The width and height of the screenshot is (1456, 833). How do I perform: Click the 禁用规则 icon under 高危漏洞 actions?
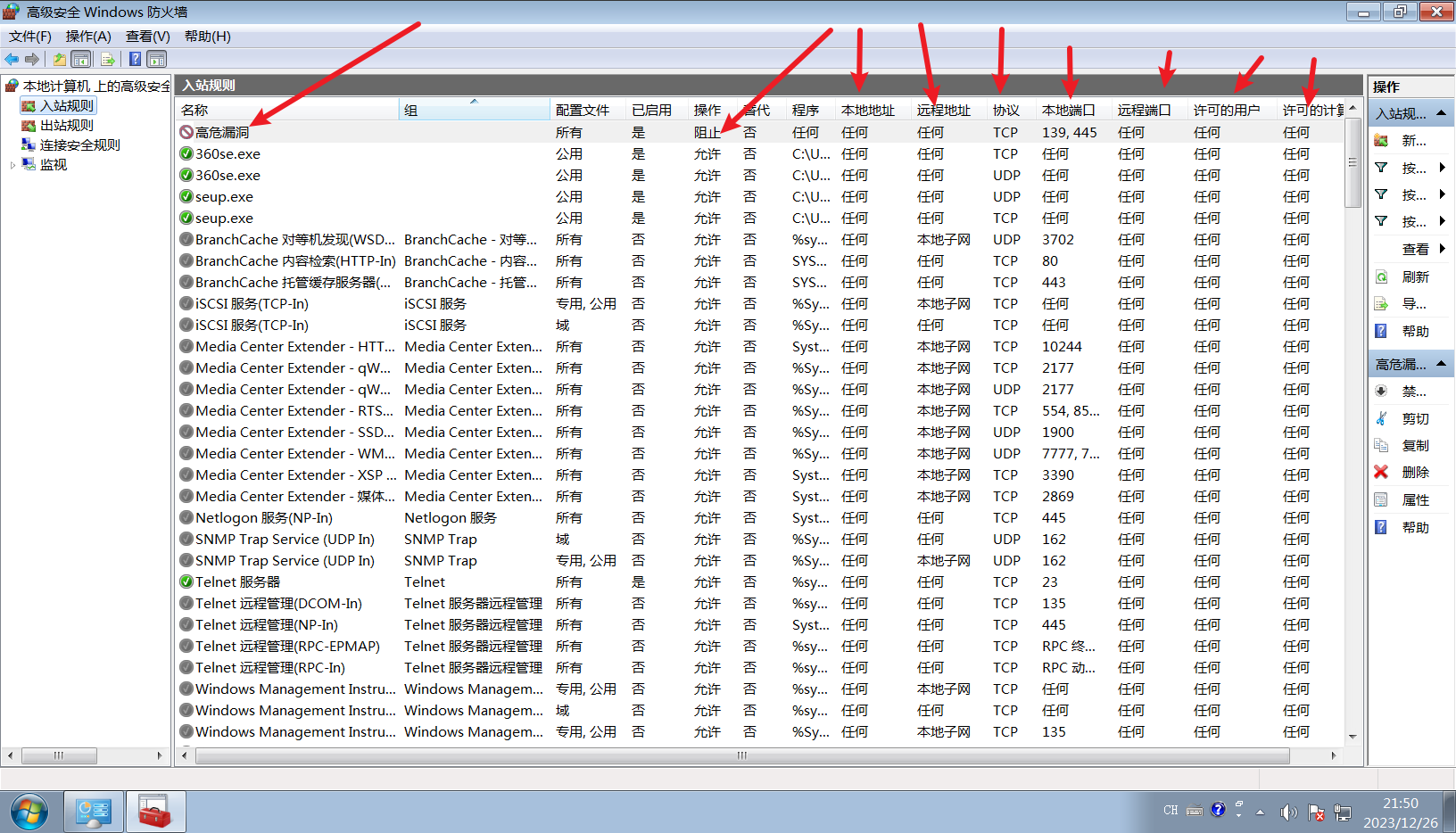point(1381,391)
